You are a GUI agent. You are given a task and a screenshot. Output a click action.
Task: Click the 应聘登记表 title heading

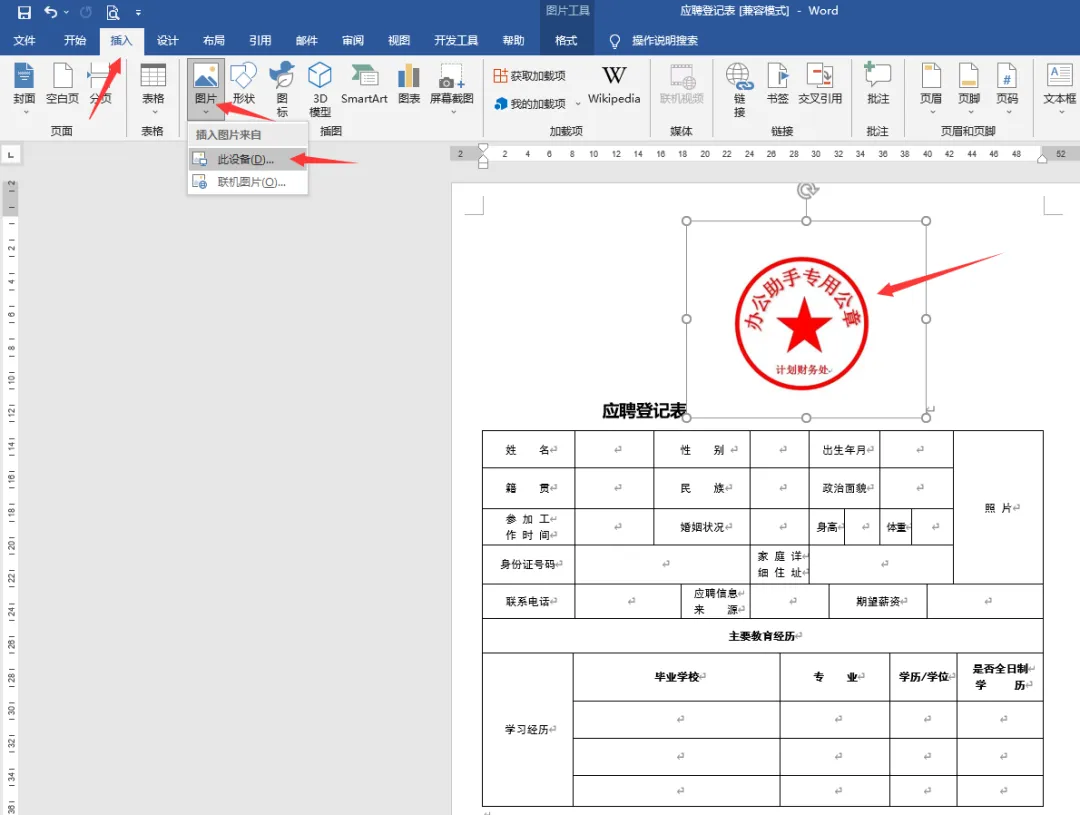(644, 411)
